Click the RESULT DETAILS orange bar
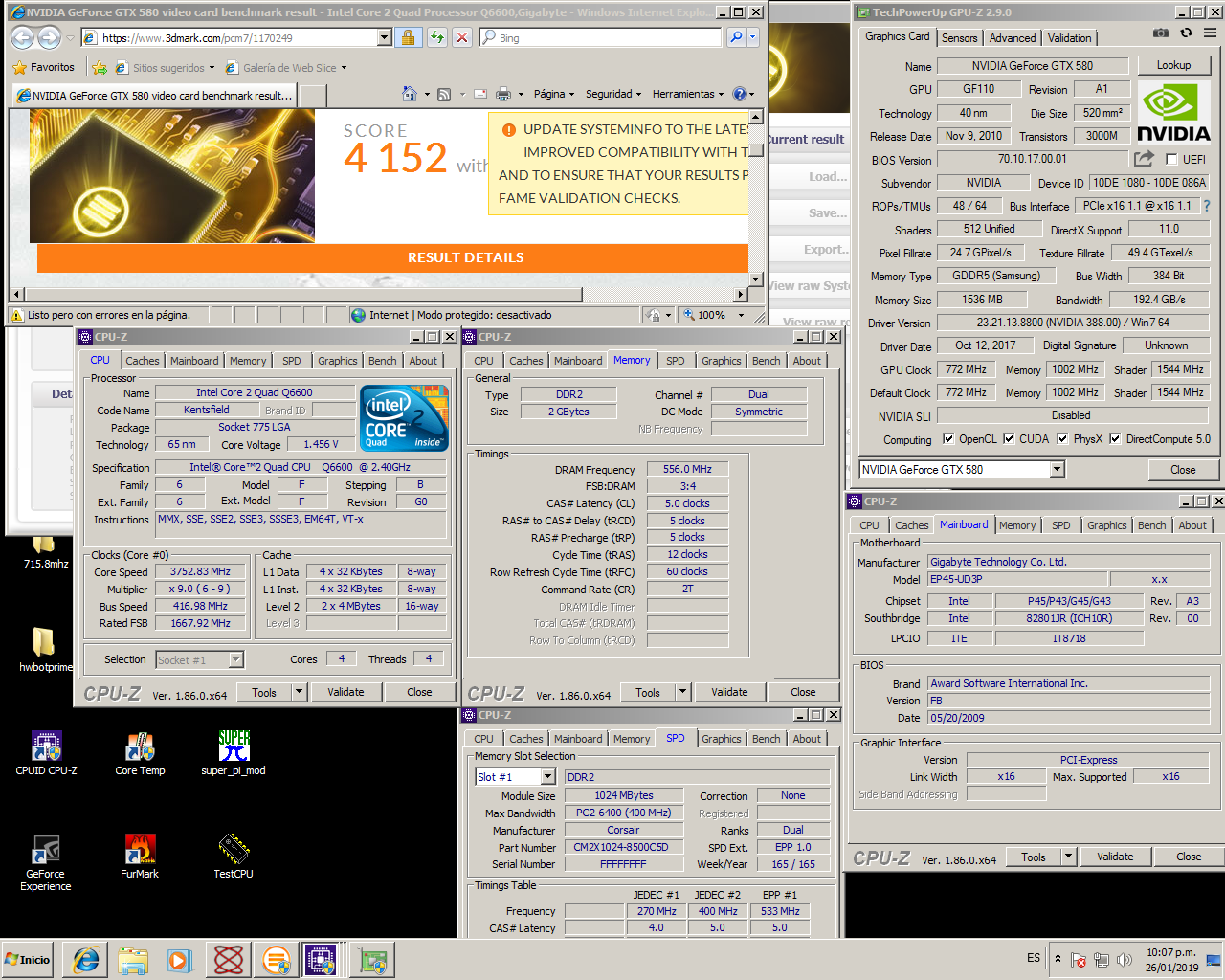The image size is (1225, 980). point(392,257)
